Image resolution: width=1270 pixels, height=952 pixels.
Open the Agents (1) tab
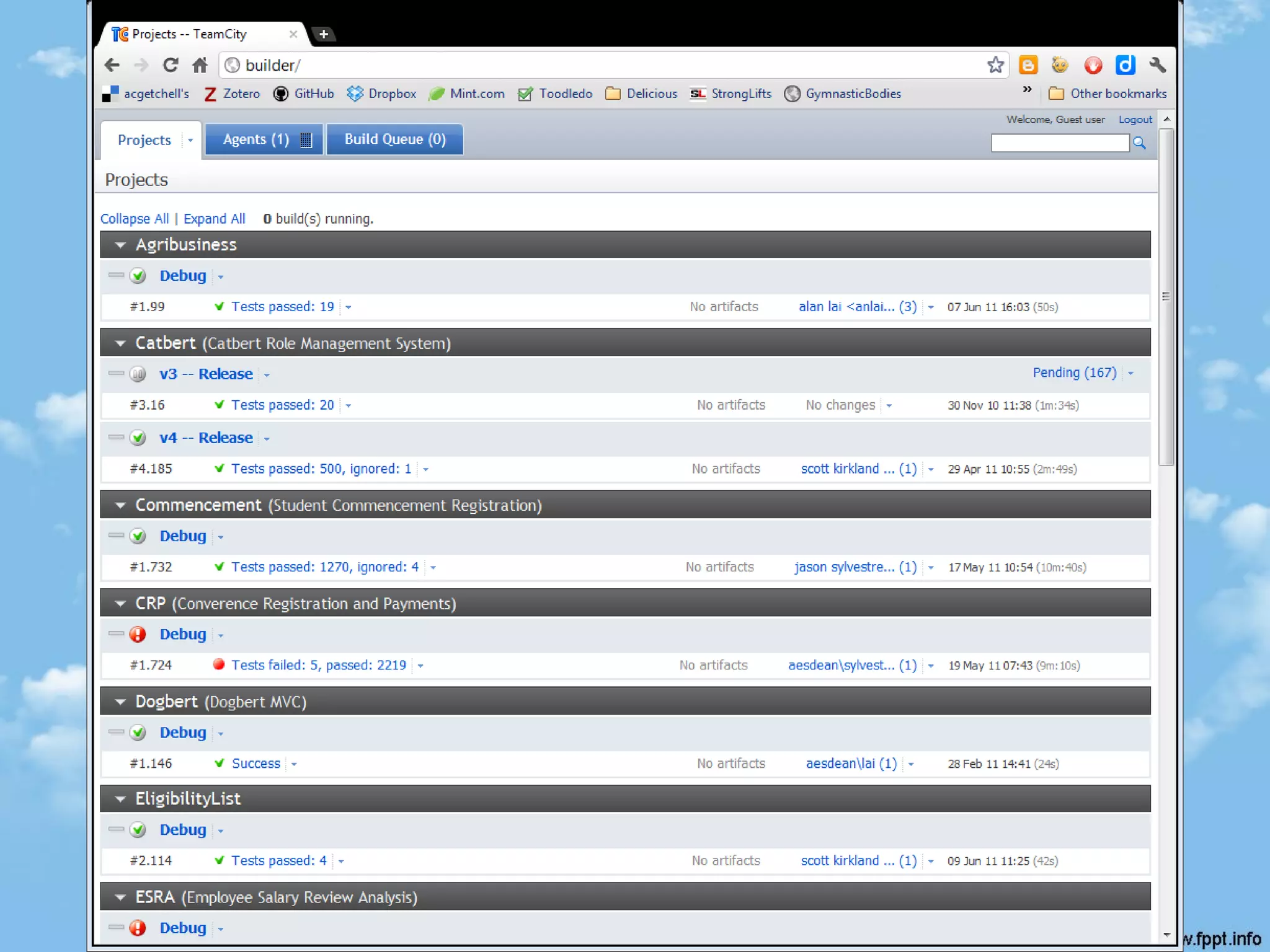(255, 139)
